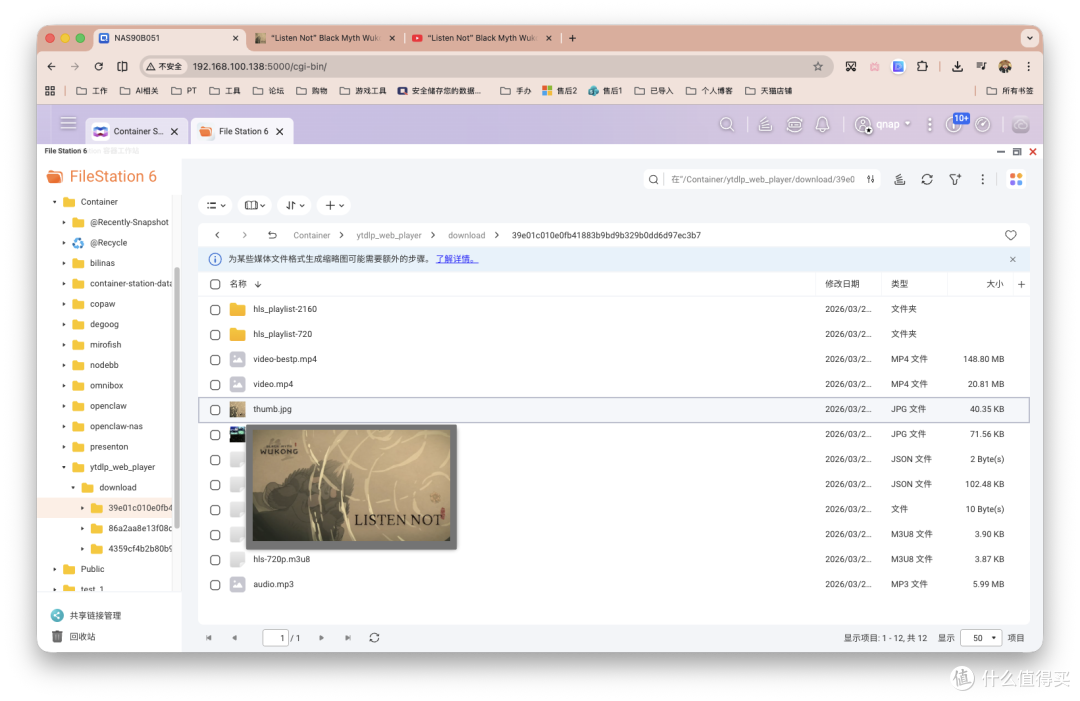Click the File Station refresh icon
The width and height of the screenshot is (1080, 701).
tap(927, 179)
